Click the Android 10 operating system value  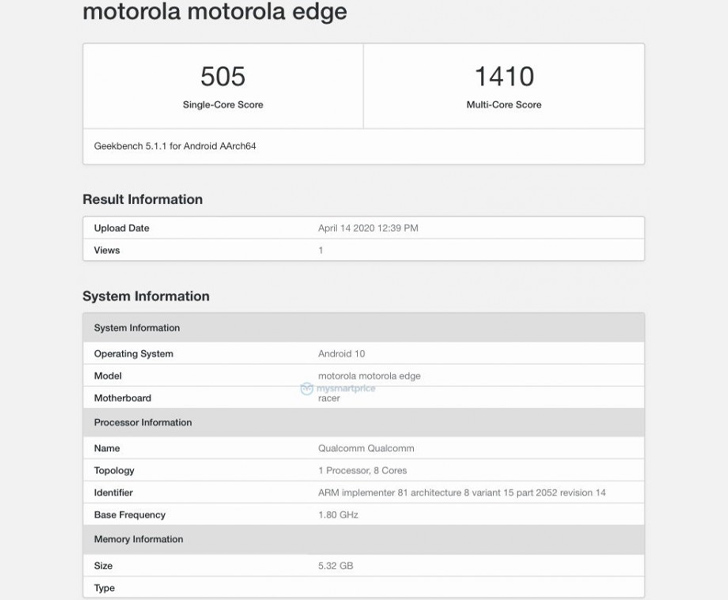(x=343, y=354)
